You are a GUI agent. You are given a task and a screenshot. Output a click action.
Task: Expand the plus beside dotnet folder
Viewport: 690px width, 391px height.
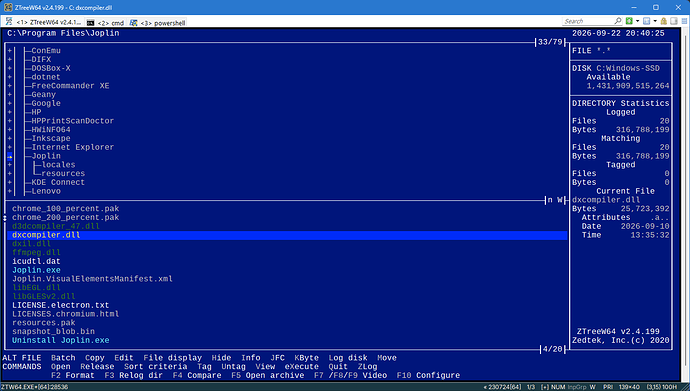[10, 77]
